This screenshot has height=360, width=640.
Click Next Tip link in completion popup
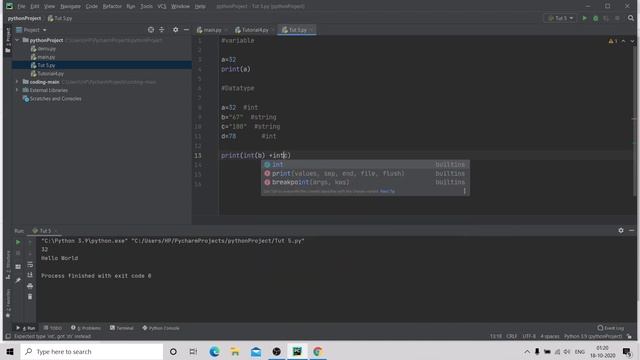click(x=387, y=191)
